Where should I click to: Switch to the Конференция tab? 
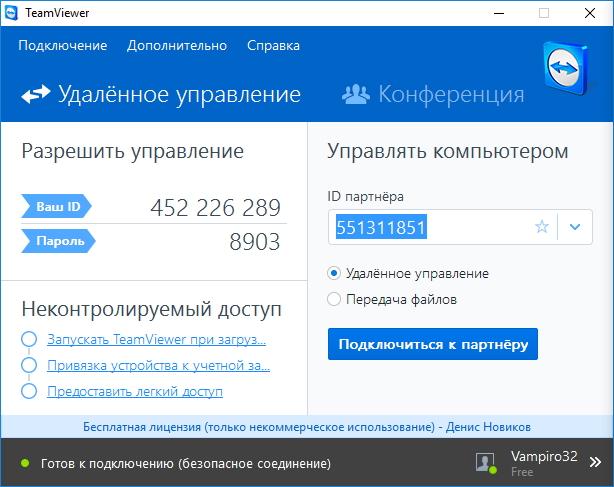(x=433, y=95)
